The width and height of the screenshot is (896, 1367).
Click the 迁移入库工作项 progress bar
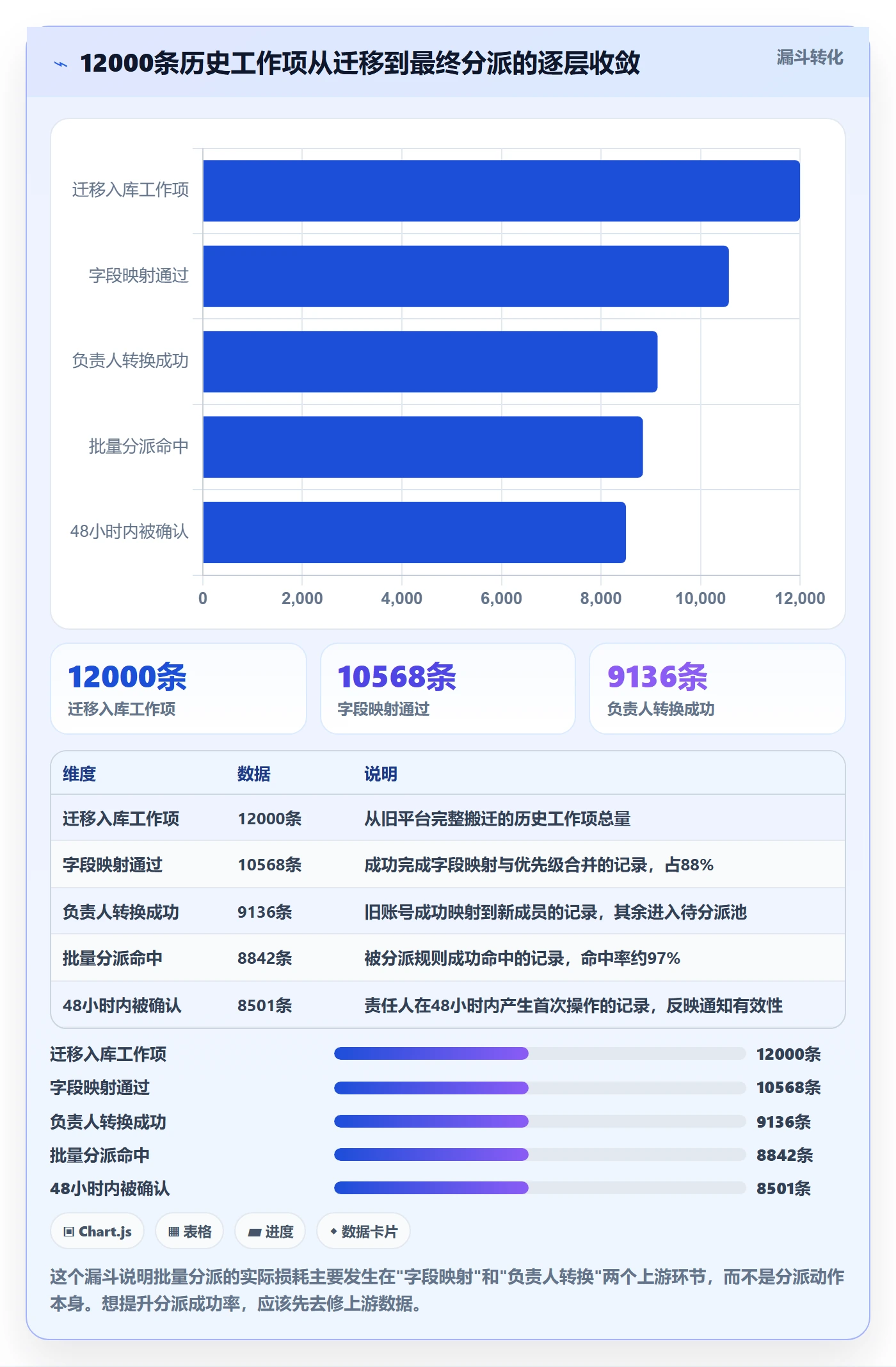coord(540,1053)
